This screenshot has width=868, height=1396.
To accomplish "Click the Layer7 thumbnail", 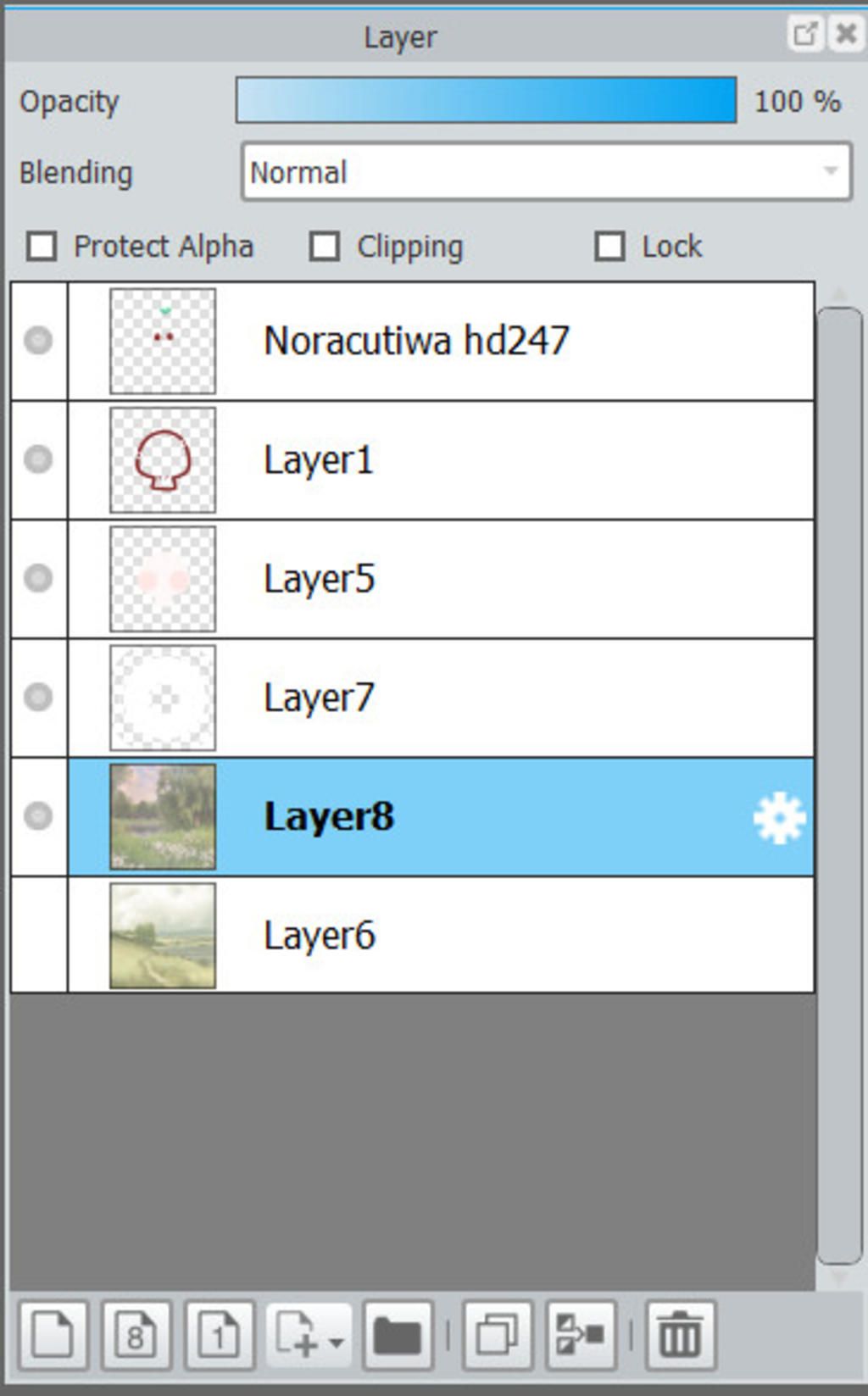I will 163,698.
